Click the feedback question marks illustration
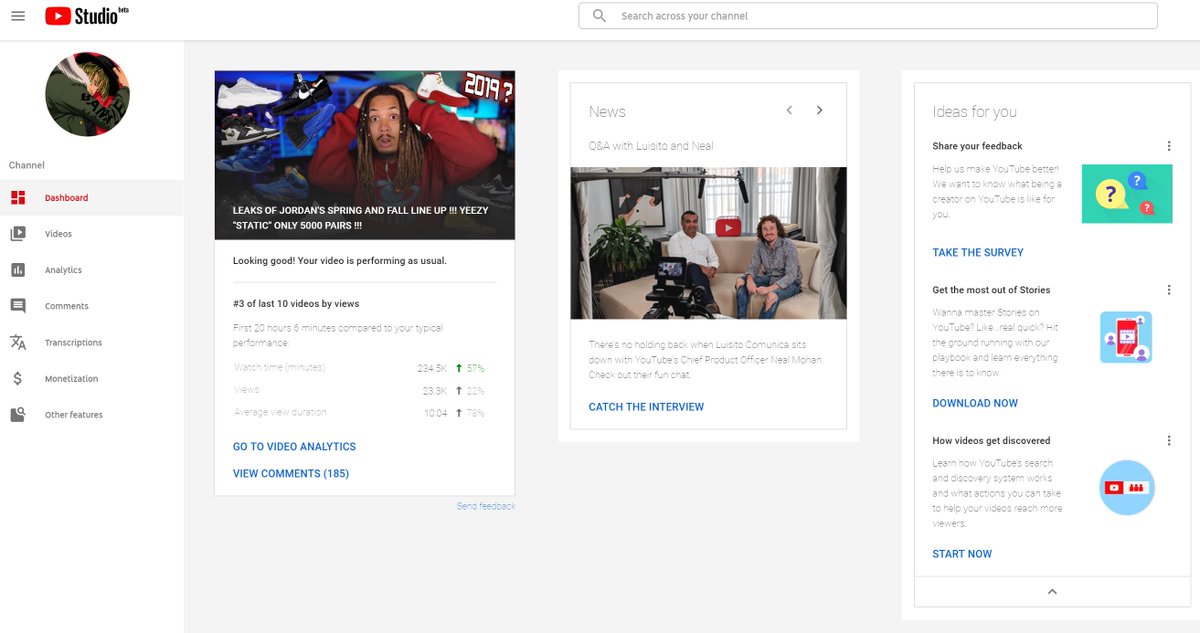Screen dimensions: 1200x633 pos(1127,194)
